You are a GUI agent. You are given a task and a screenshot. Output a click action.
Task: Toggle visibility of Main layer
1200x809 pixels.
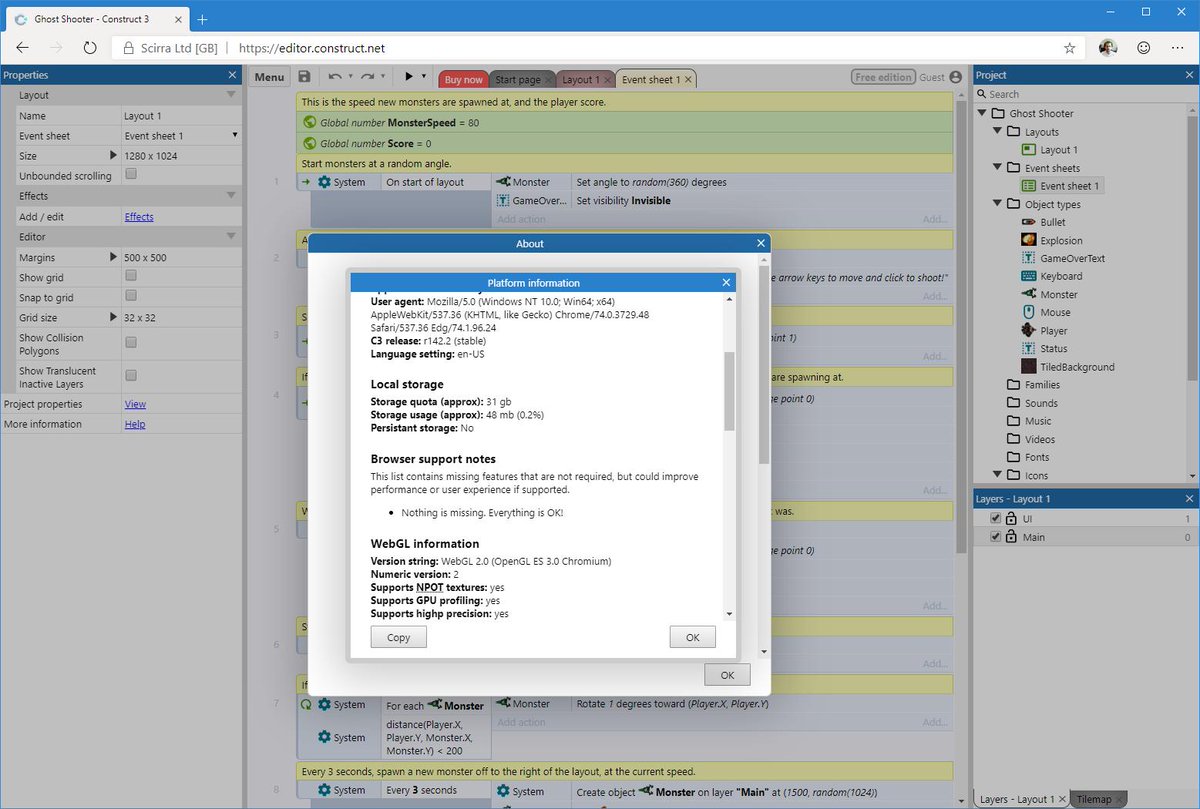coord(995,537)
